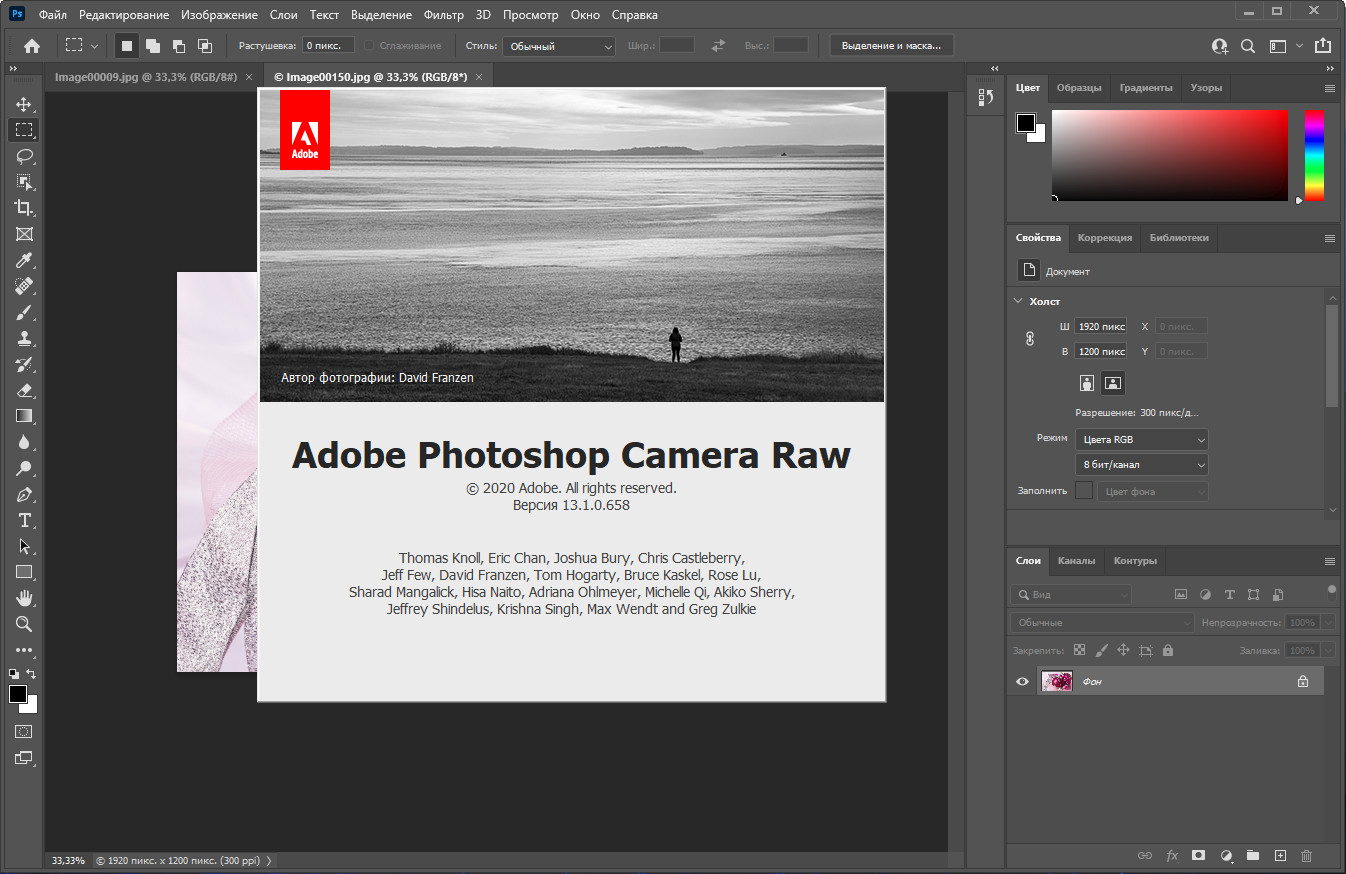The width and height of the screenshot is (1346, 874).
Task: Open the Изображение menu
Action: pyautogui.click(x=220, y=15)
